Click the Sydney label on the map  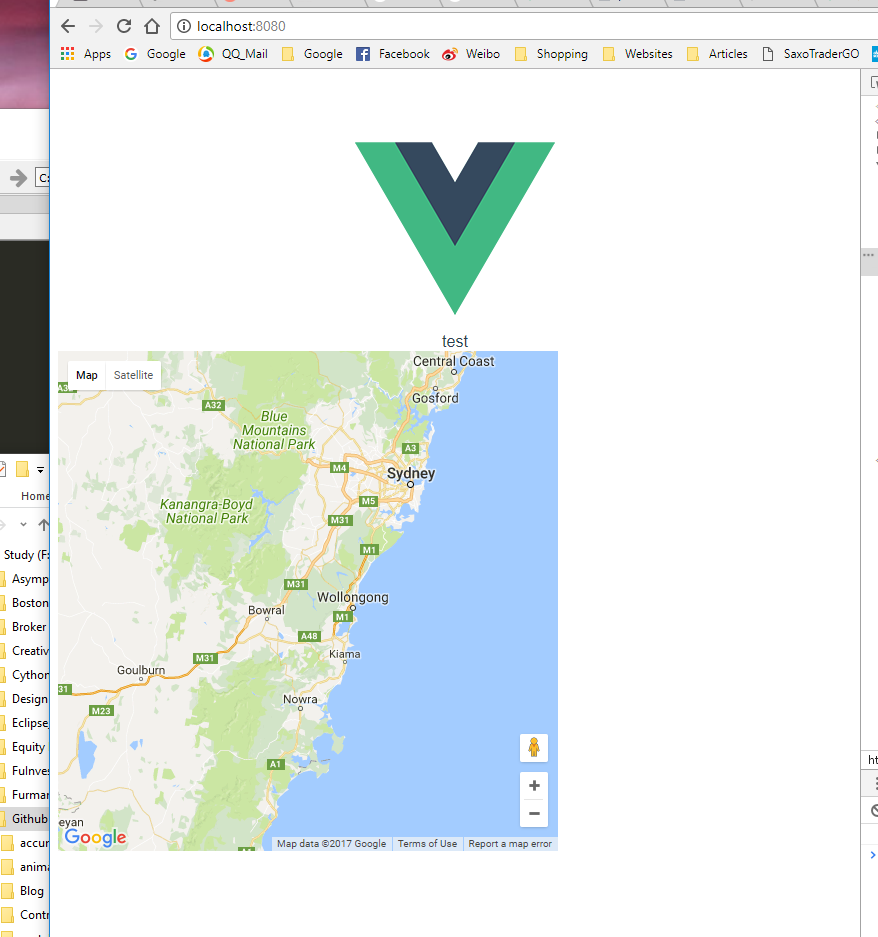[x=411, y=473]
